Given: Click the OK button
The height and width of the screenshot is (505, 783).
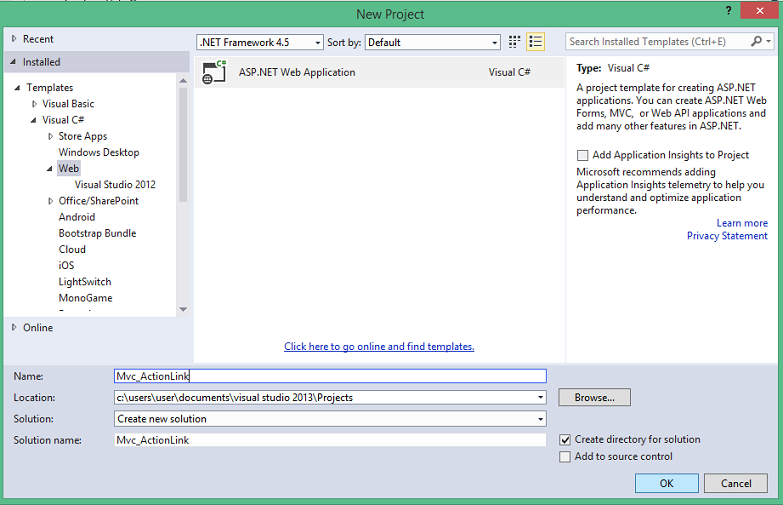Looking at the screenshot, I should (667, 483).
